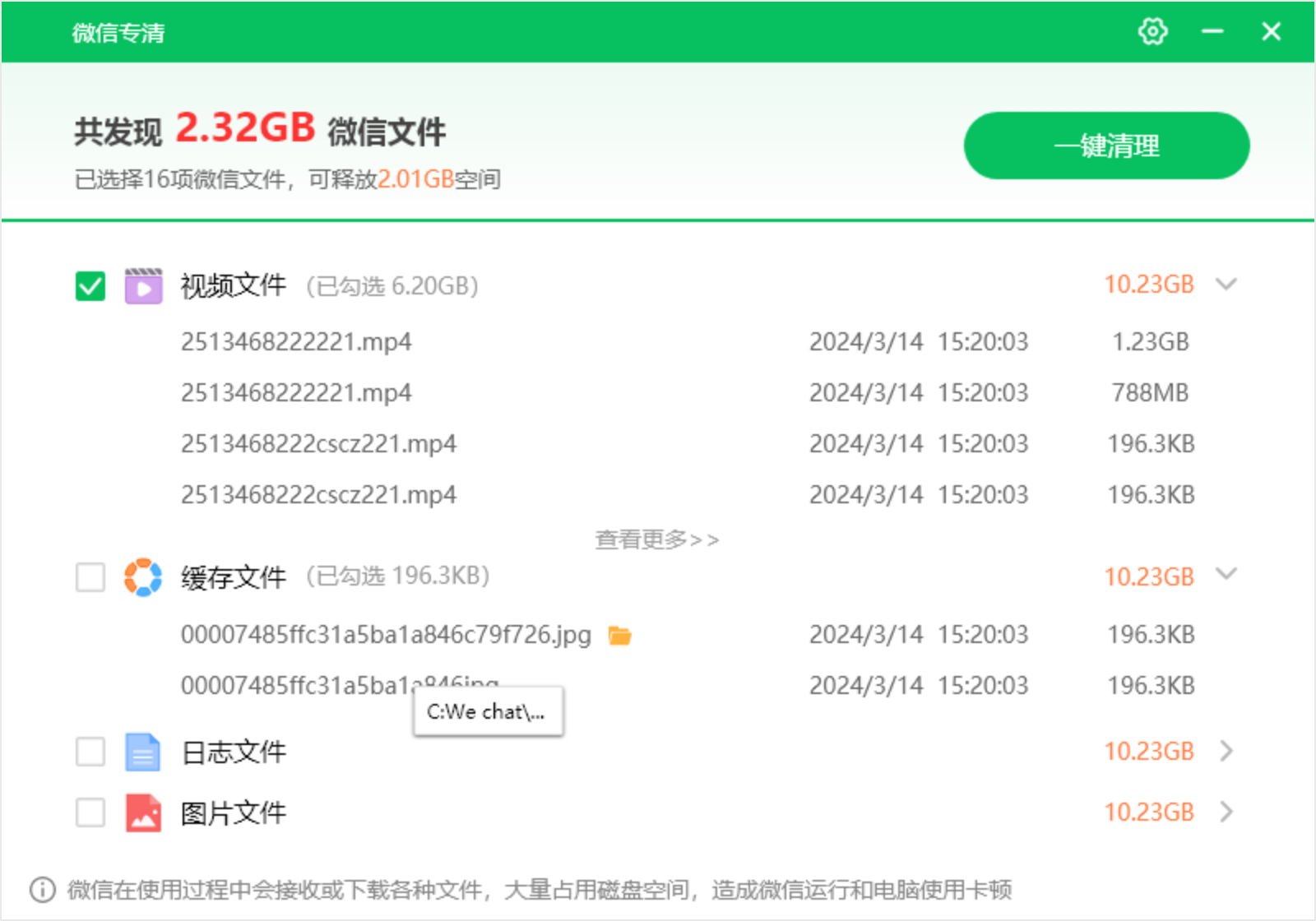1316x921 pixels.
Task: Click the red image files icon
Action: pyautogui.click(x=143, y=812)
